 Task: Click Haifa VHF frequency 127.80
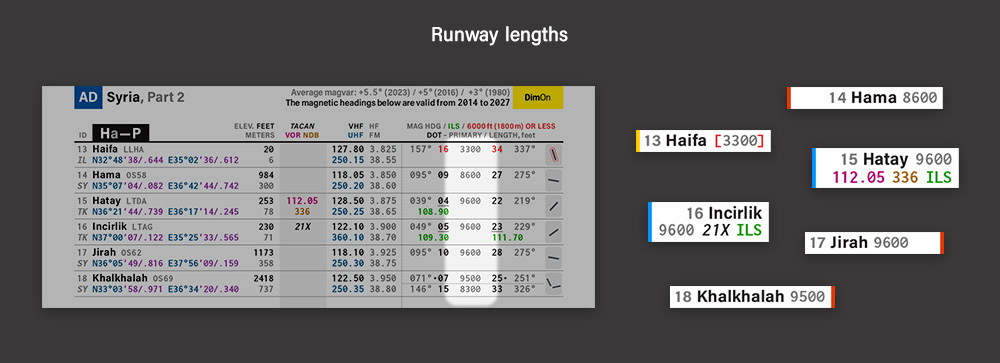pos(347,149)
